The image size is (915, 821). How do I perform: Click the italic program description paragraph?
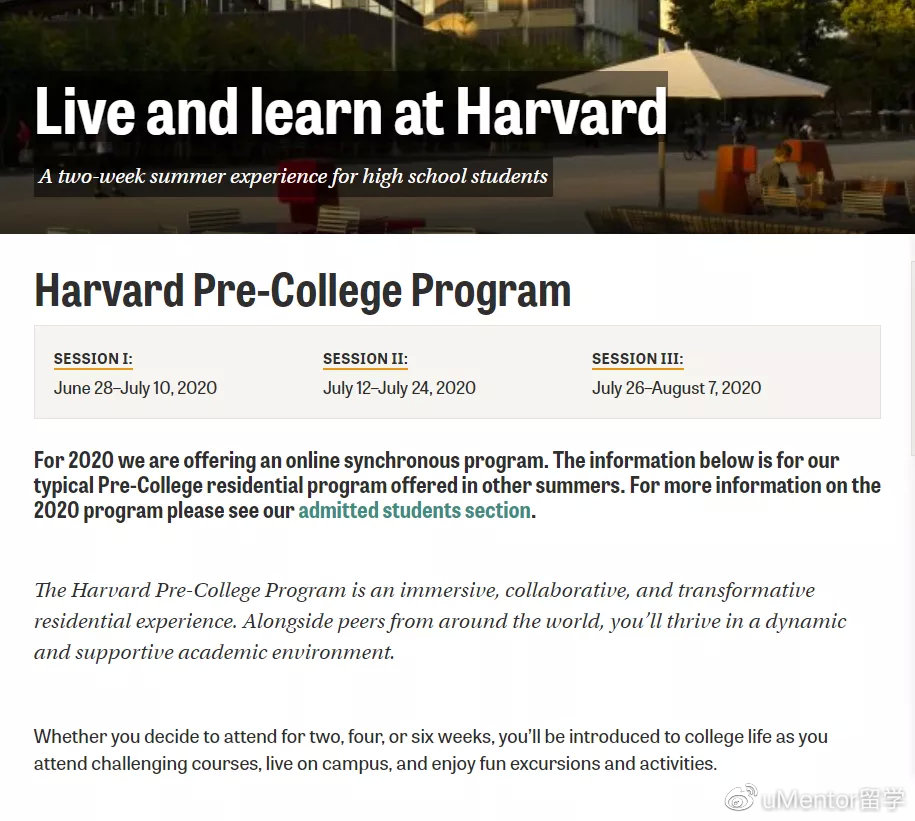point(440,621)
